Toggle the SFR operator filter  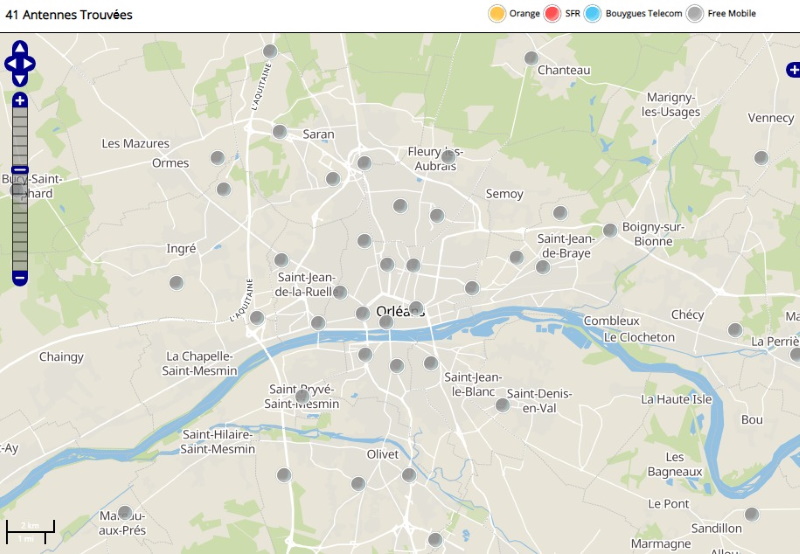(552, 14)
